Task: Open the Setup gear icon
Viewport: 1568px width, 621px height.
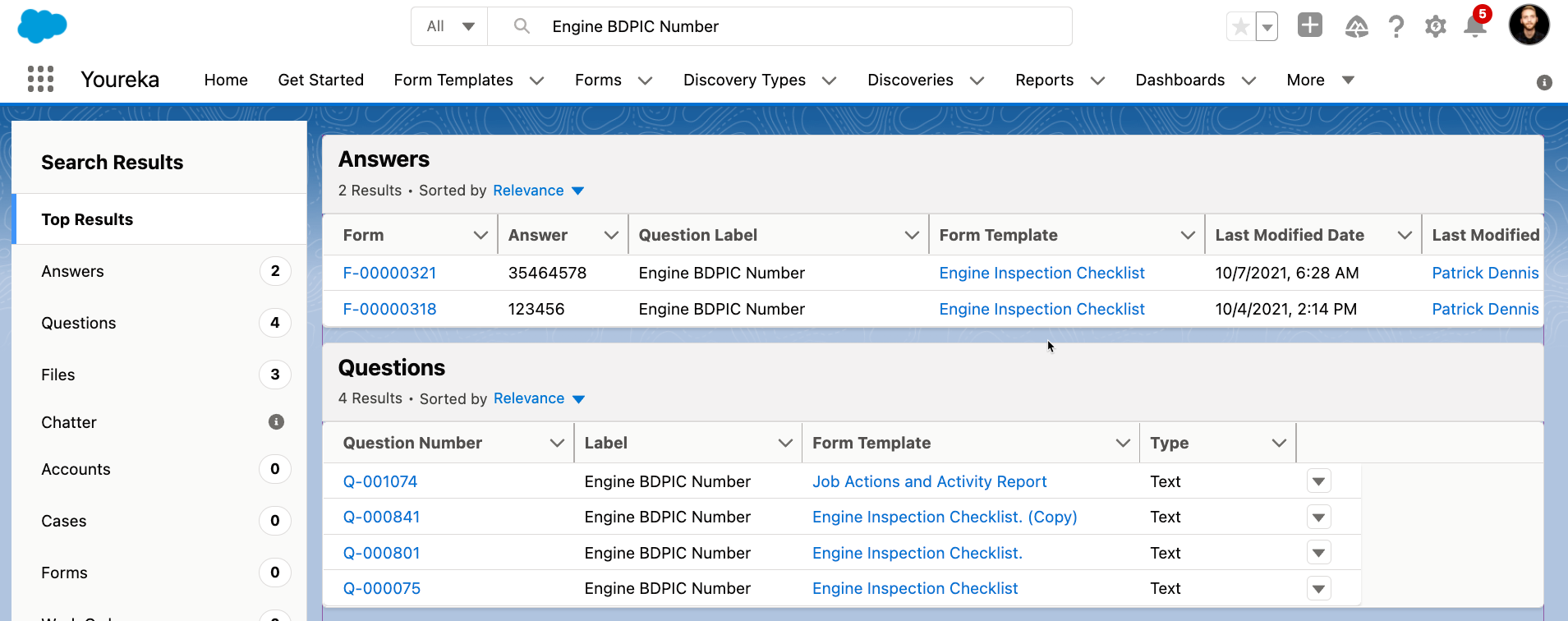Action: pos(1435,27)
